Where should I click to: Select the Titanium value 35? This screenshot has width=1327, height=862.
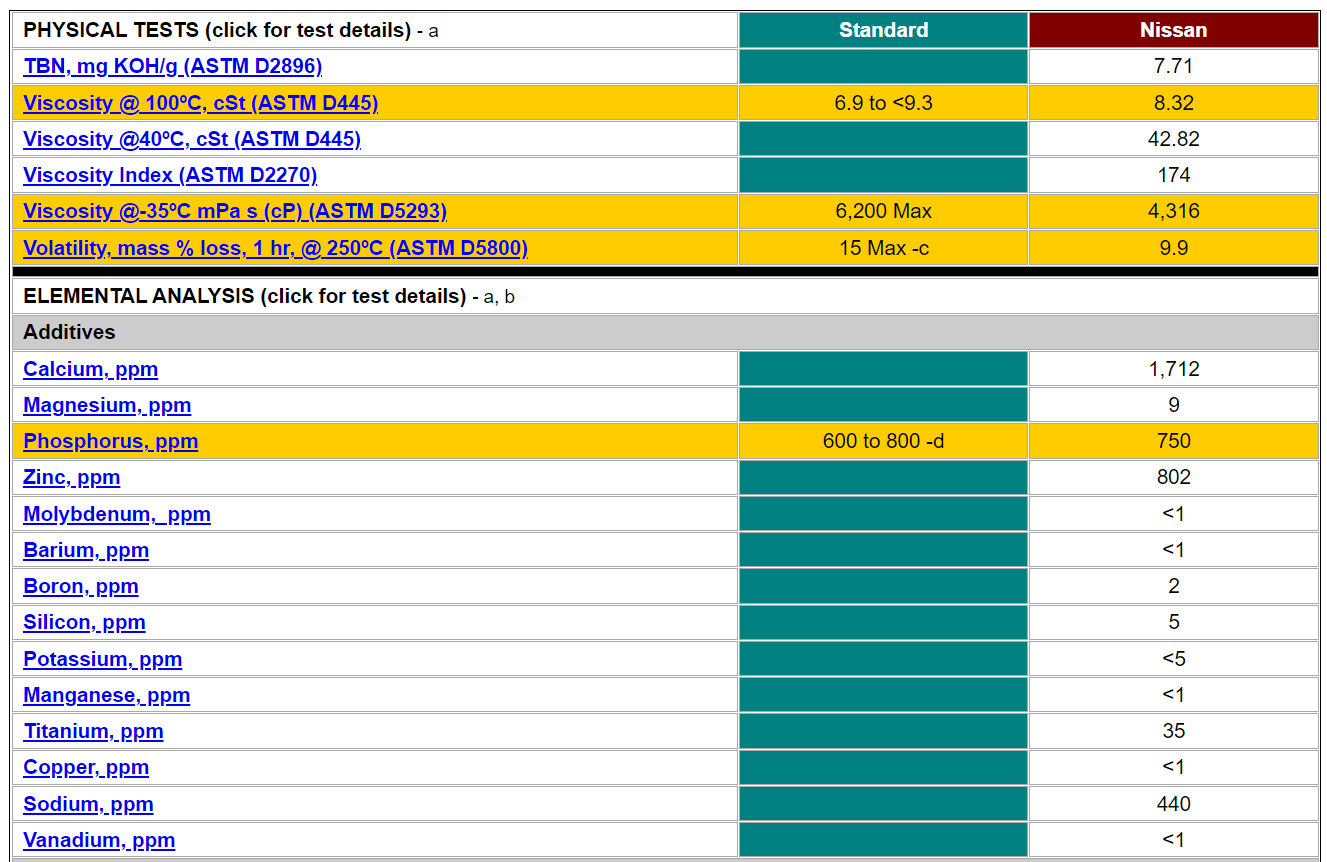1173,731
